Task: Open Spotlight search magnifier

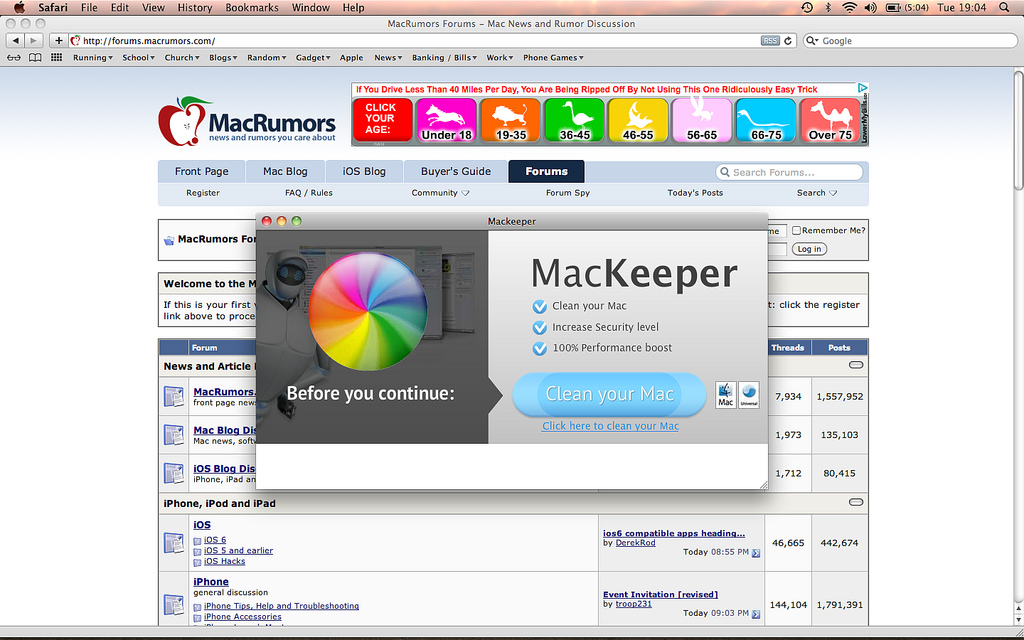Action: pos(1004,7)
